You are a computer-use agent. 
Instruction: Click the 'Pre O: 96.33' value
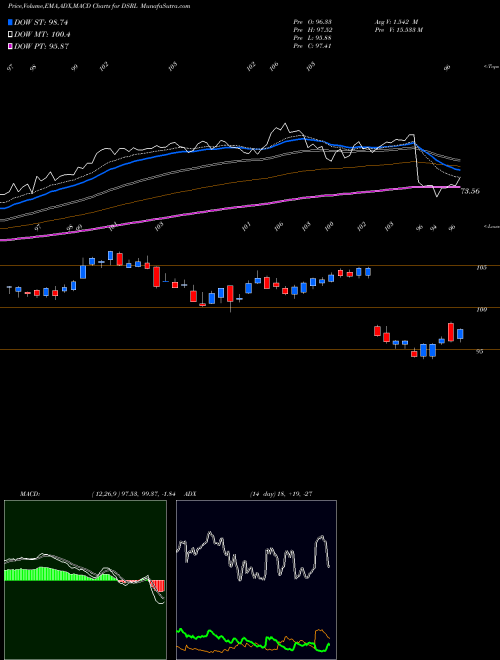point(314,22)
